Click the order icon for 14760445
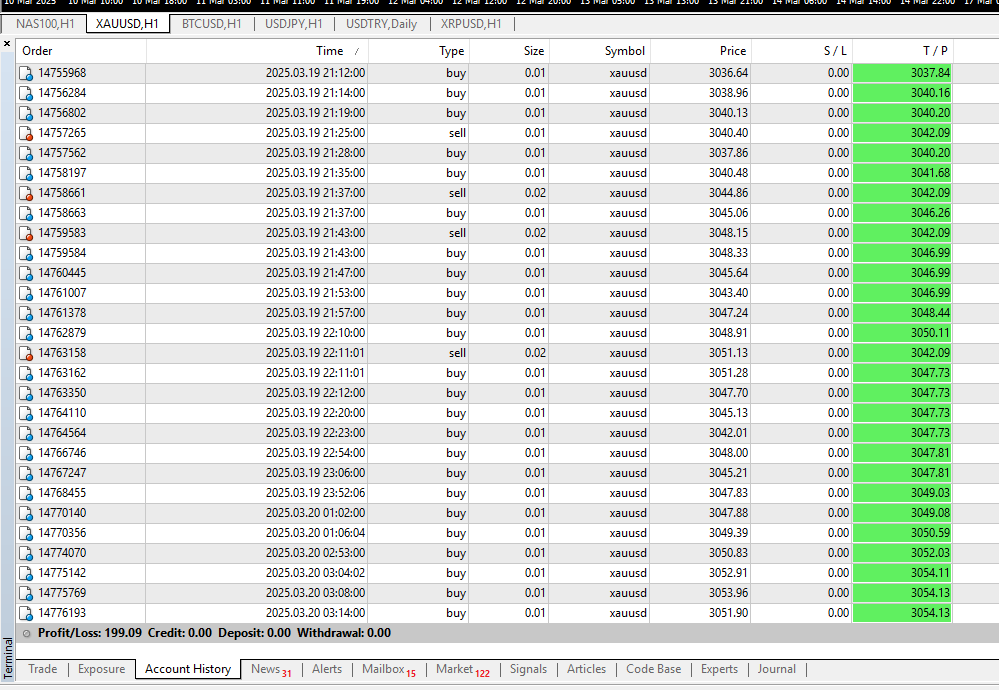This screenshot has height=690, width=999. (26, 273)
